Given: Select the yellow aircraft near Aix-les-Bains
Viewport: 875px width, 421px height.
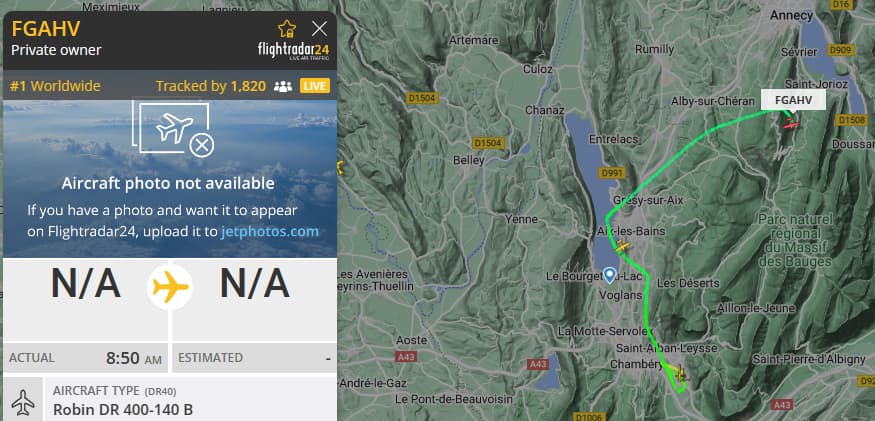Looking at the screenshot, I should tap(623, 245).
